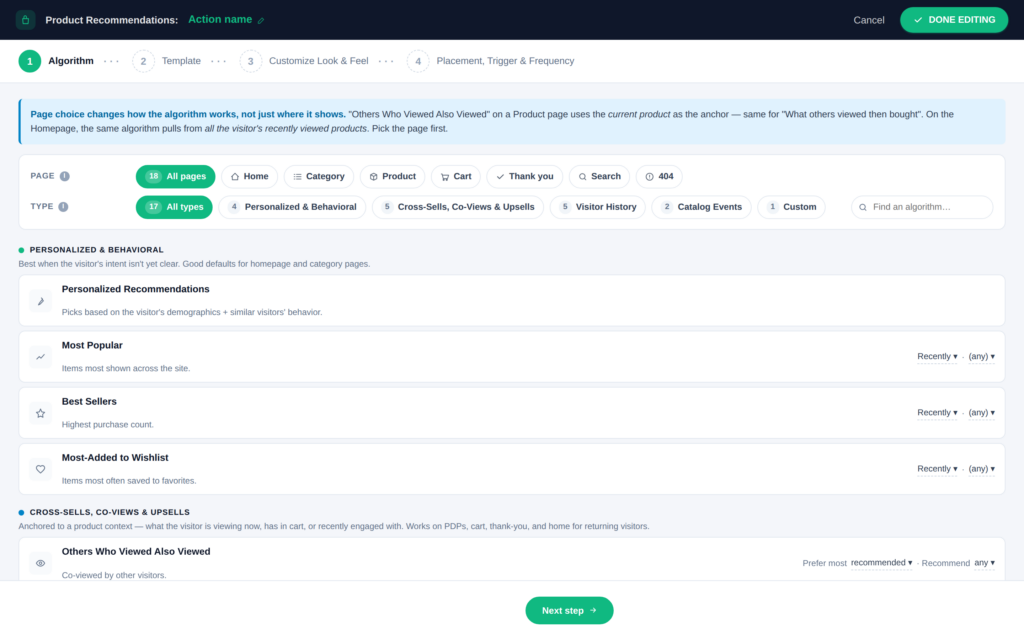
Task: Show Visitor History algorithms
Action: [598, 207]
